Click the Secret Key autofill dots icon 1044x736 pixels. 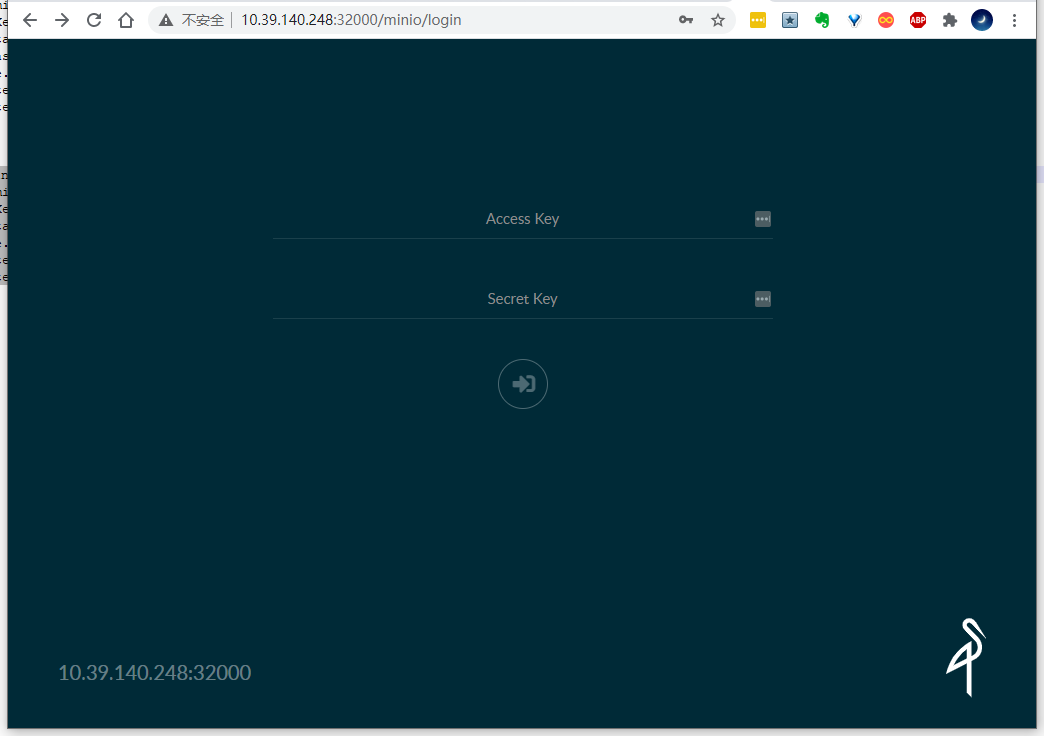click(x=762, y=299)
